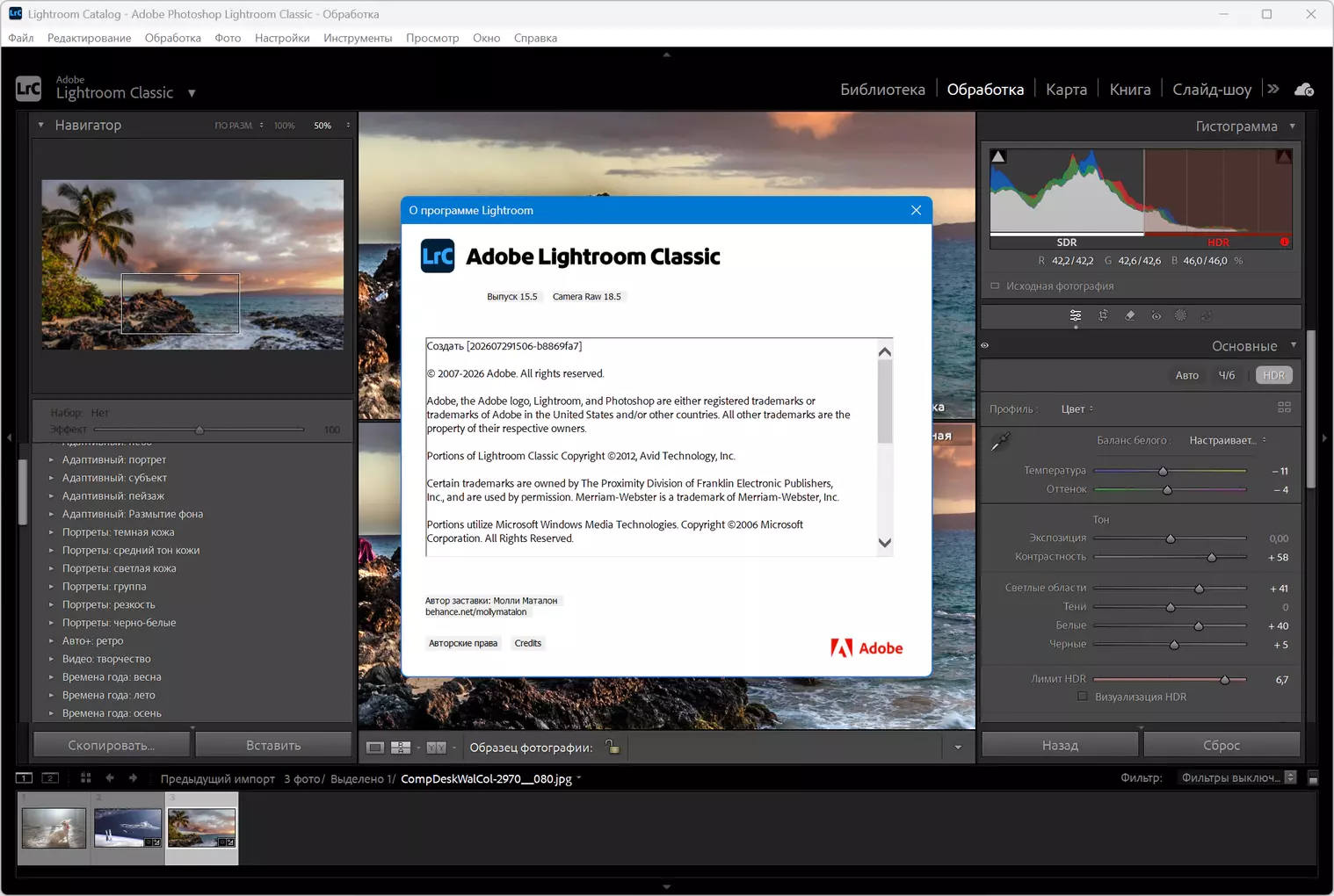Open the Файл menu
1334x896 pixels.
[21, 38]
